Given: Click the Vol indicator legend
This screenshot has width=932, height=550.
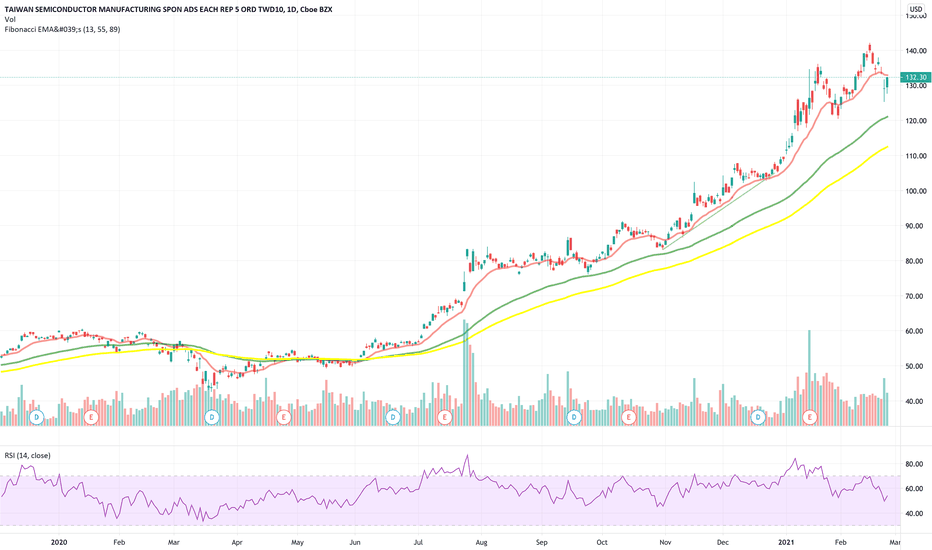Looking at the screenshot, I should (10, 20).
